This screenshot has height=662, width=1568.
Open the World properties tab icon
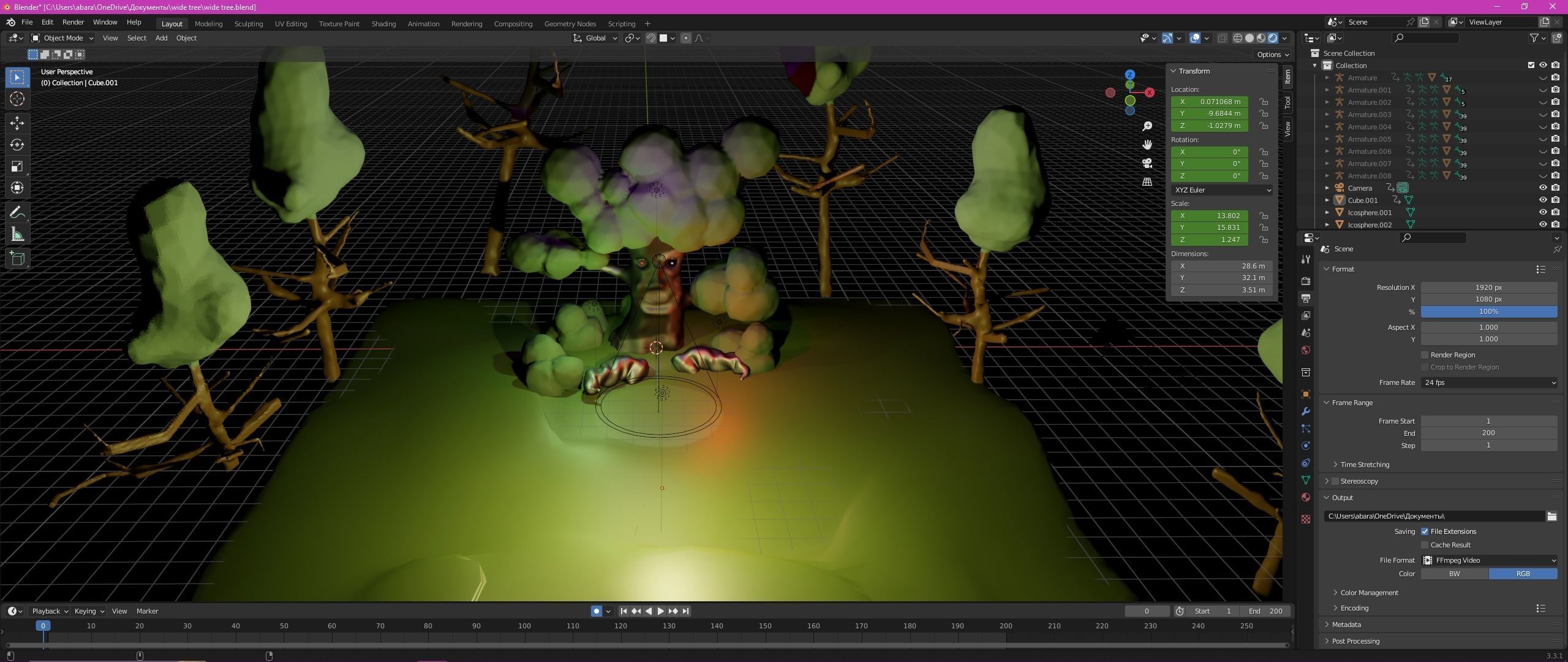point(1306,350)
